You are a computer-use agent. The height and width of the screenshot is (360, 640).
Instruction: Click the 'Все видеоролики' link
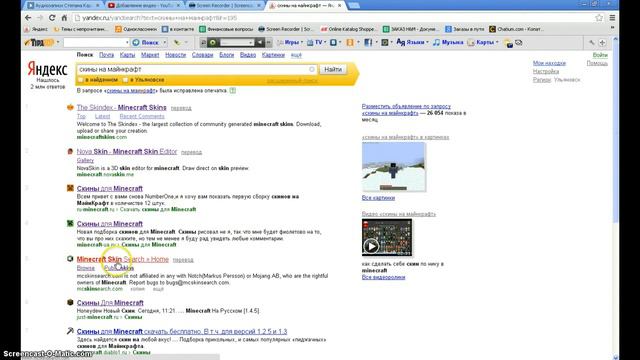pos(383,277)
